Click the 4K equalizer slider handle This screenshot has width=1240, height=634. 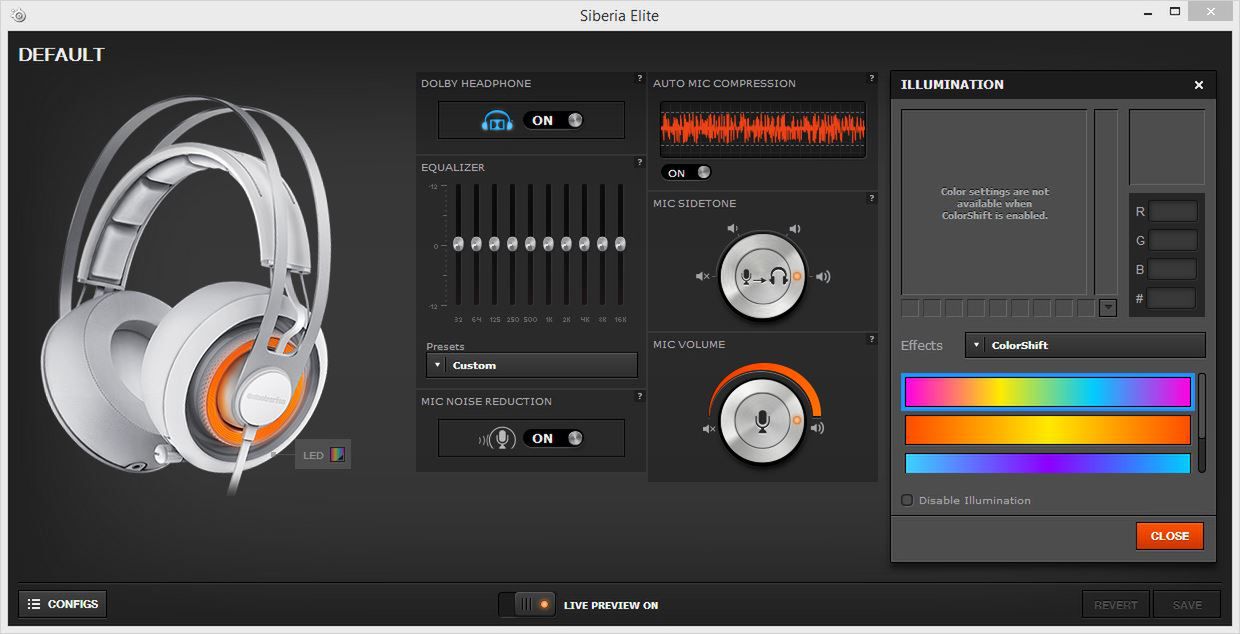584,244
